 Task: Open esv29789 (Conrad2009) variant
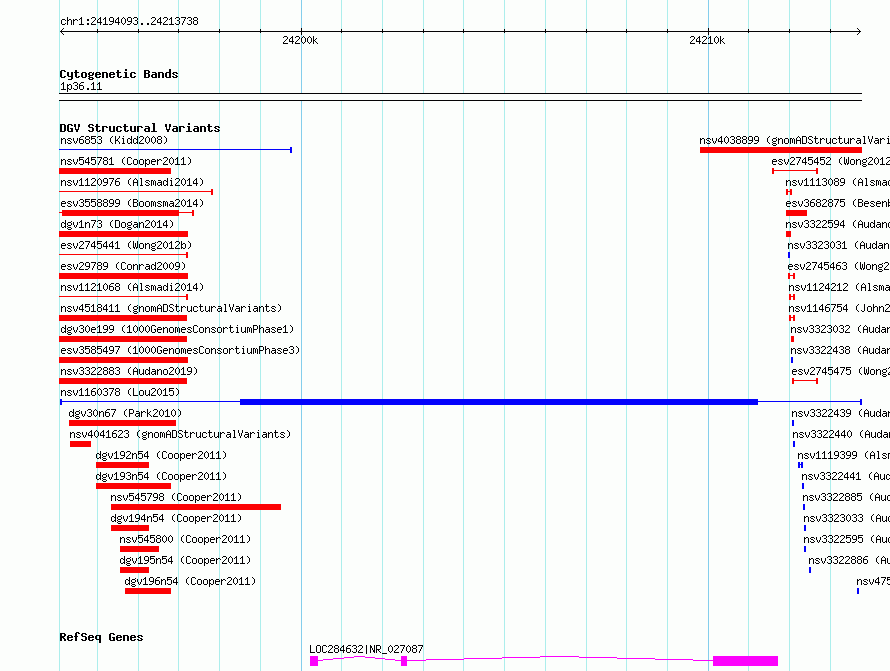coord(123,266)
